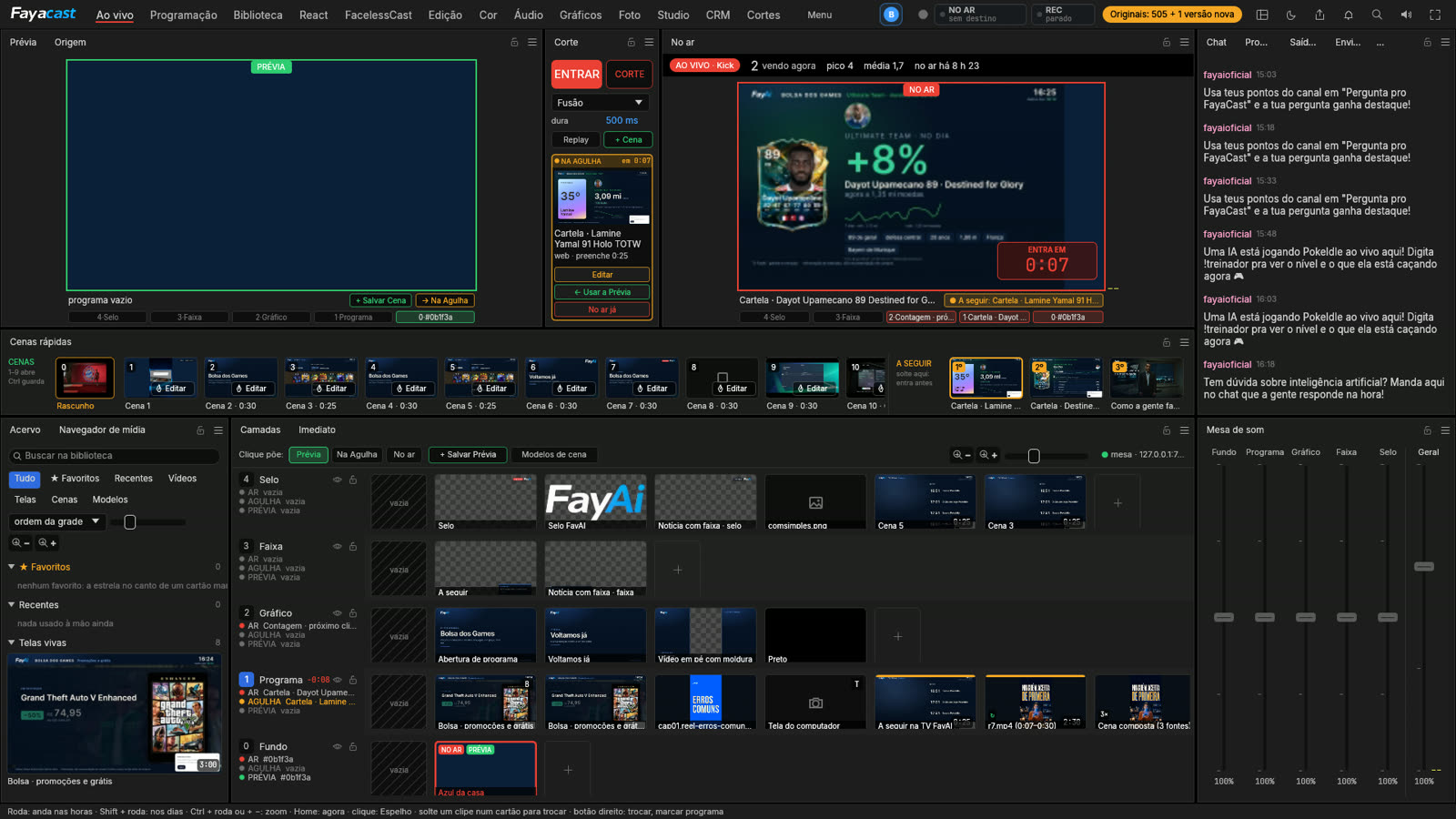Switch to the Imediato tab

(x=317, y=430)
